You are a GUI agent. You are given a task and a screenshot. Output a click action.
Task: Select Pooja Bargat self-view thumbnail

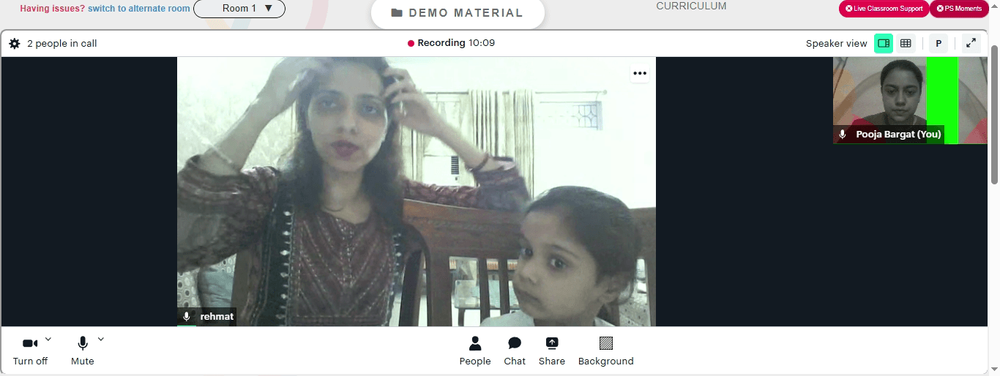coord(910,100)
